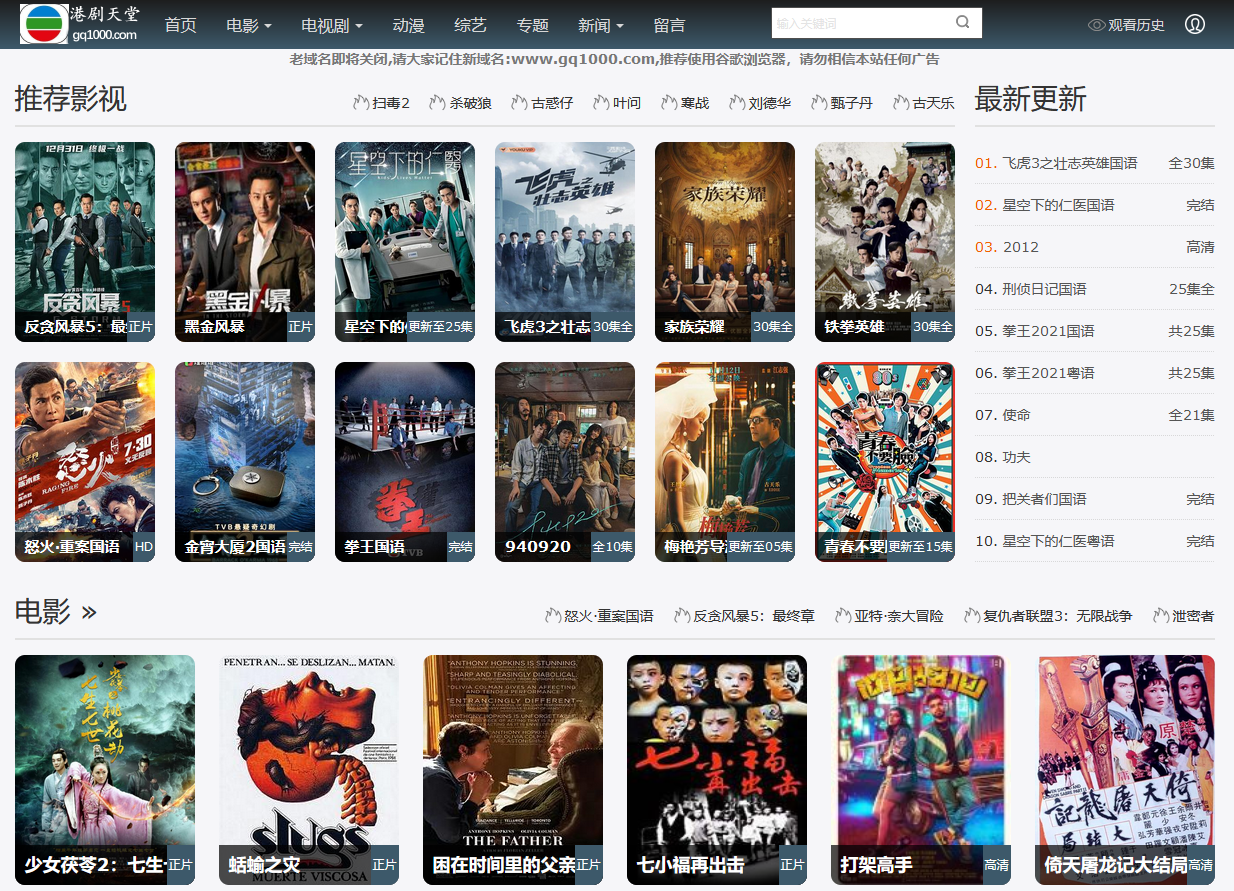Image resolution: width=1234 pixels, height=891 pixels.
Task: Click flame icon next to 古天乐
Action: point(901,102)
